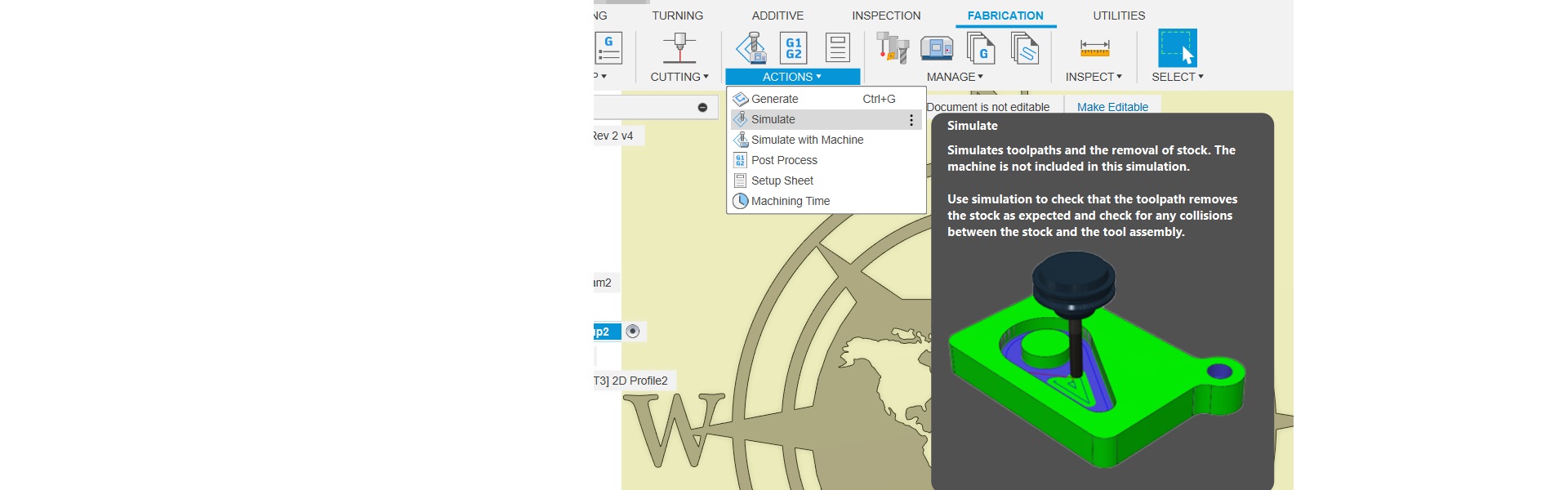Collapse the browser panel with minus button
1568x490 pixels.
click(702, 108)
